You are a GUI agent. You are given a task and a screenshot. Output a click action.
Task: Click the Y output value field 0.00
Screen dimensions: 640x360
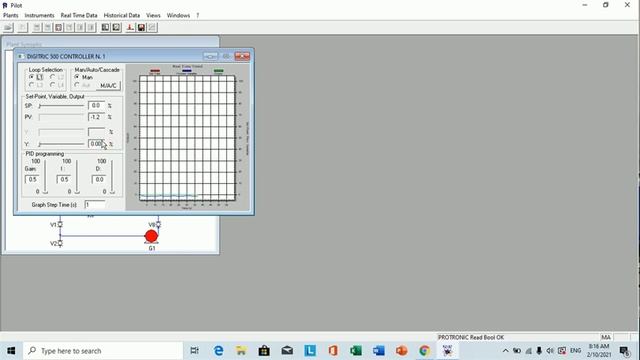tap(96, 144)
